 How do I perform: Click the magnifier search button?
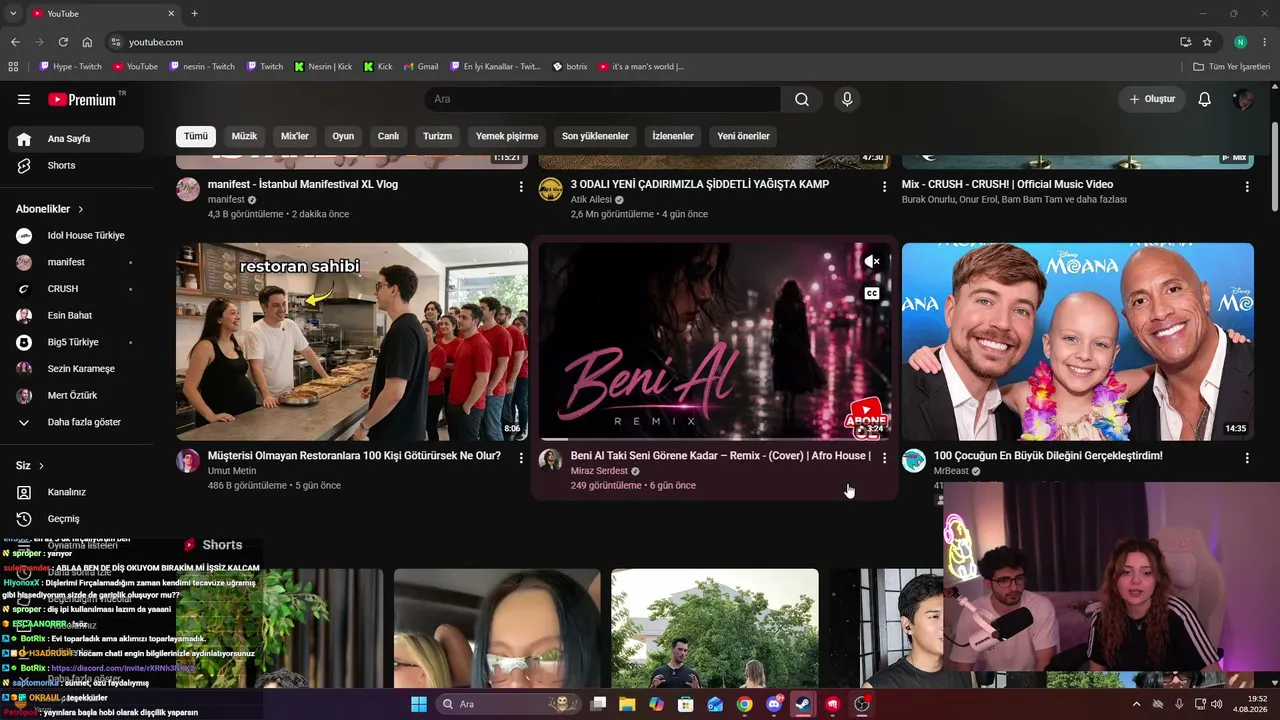802,99
